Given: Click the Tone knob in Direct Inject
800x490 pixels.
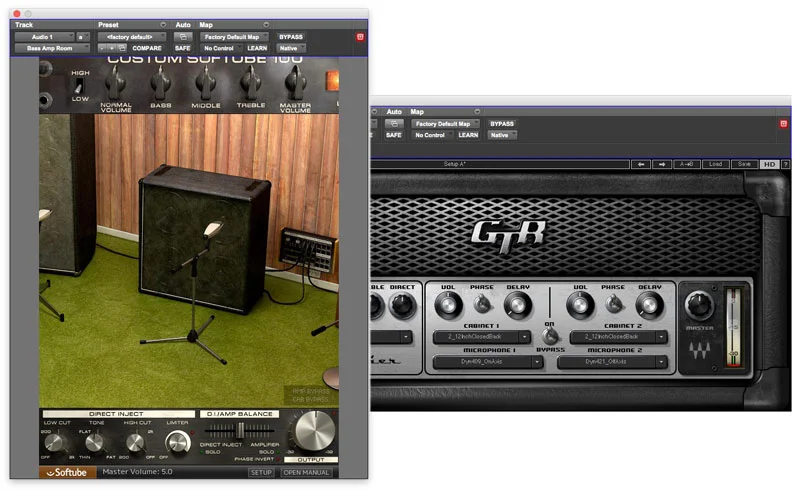Looking at the screenshot, I should point(95,442).
